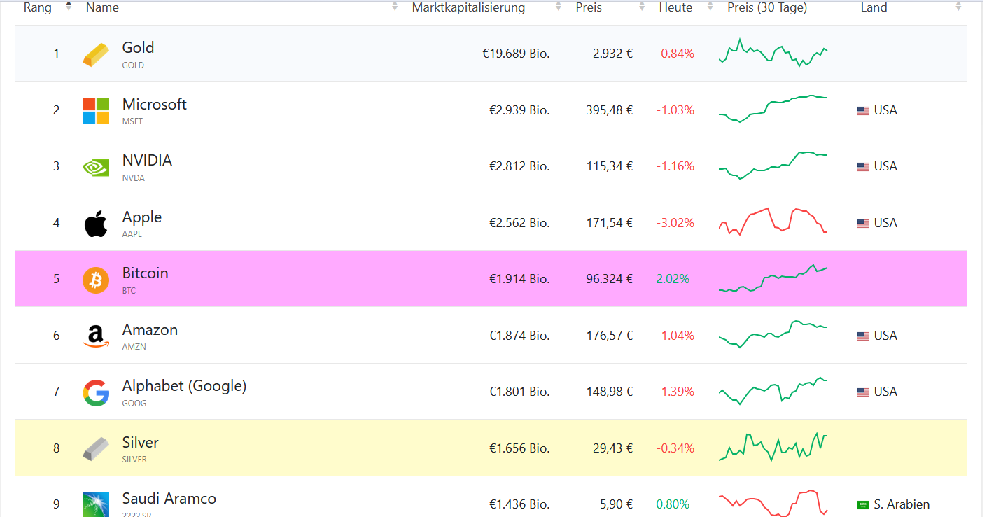Click the Saudi Aramco logo icon
Image resolution: width=983 pixels, height=517 pixels.
[x=96, y=504]
